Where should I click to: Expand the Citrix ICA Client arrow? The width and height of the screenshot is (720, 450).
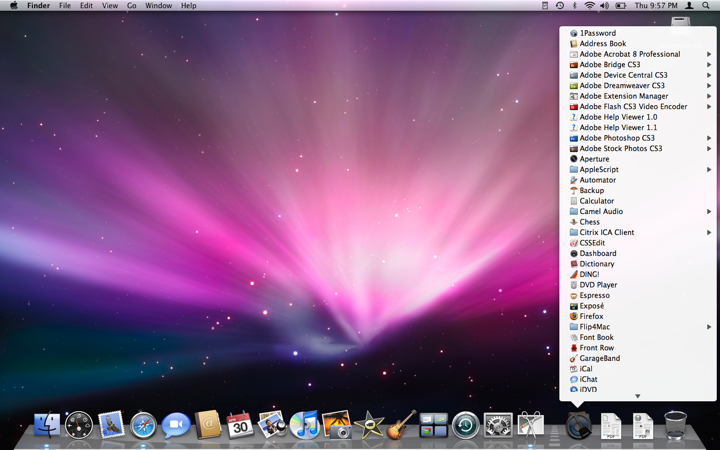pyautogui.click(x=709, y=233)
